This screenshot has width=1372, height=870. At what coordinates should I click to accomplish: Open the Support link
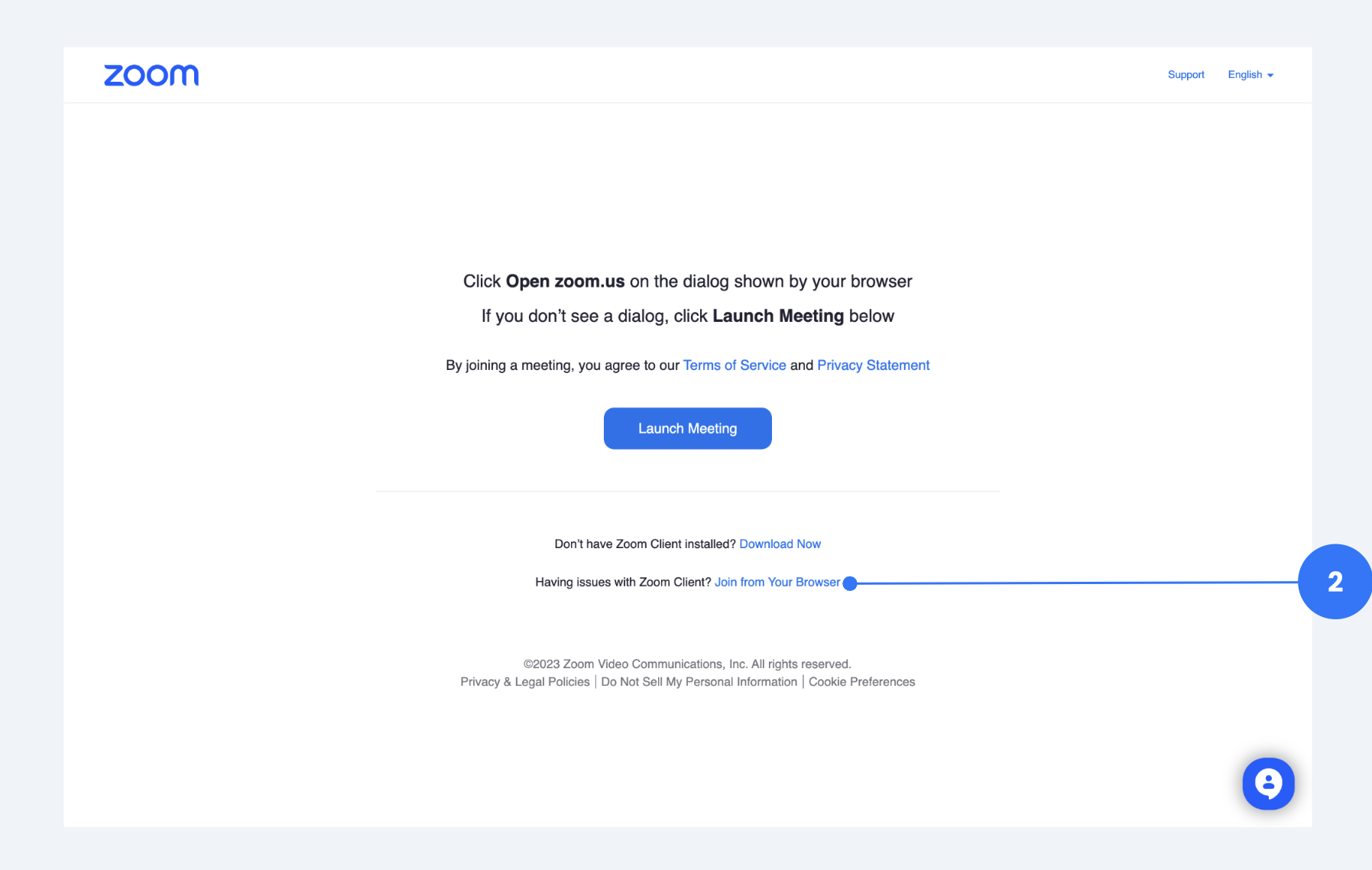coord(1185,75)
